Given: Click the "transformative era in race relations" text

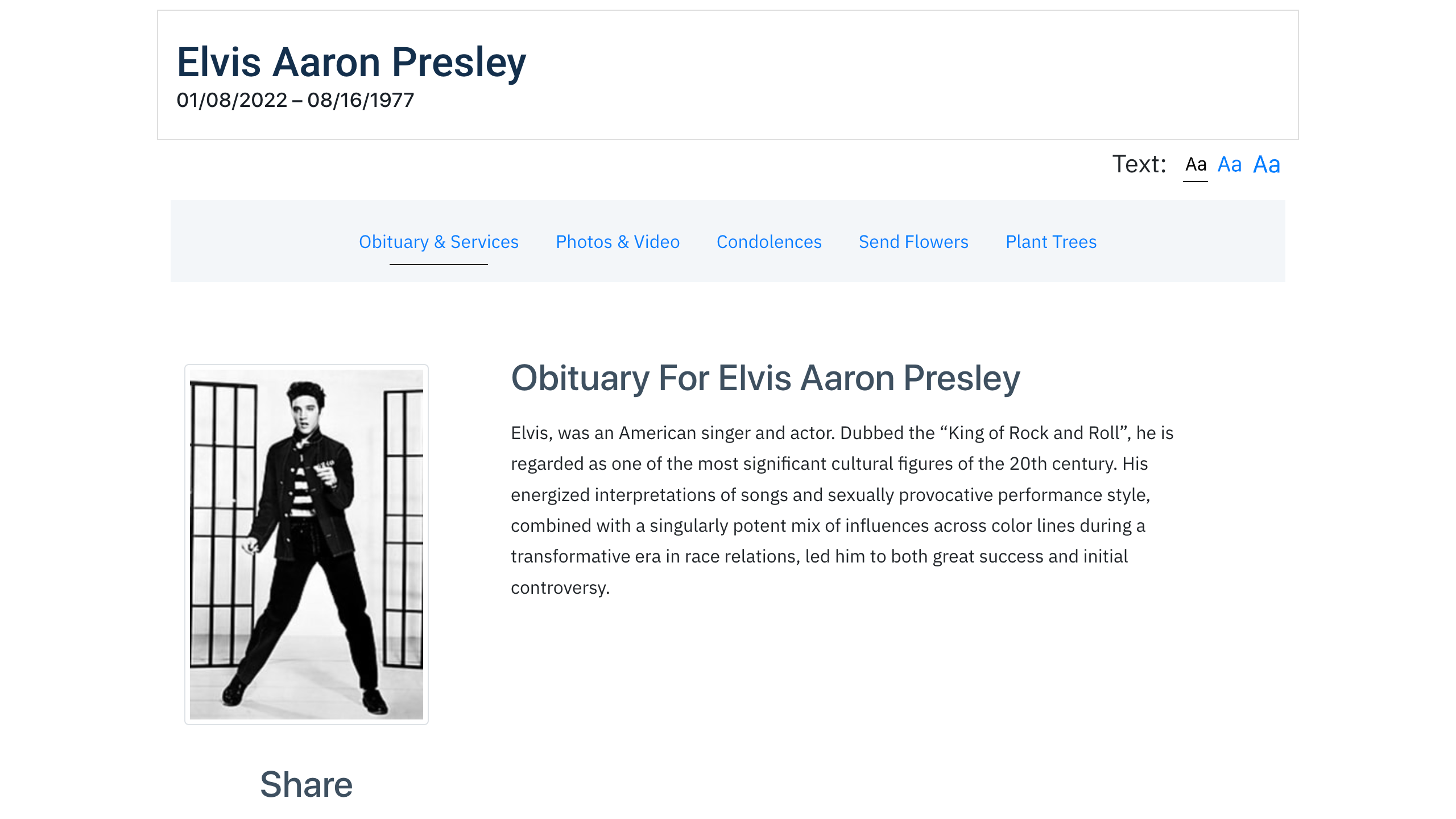Looking at the screenshot, I should [x=655, y=556].
